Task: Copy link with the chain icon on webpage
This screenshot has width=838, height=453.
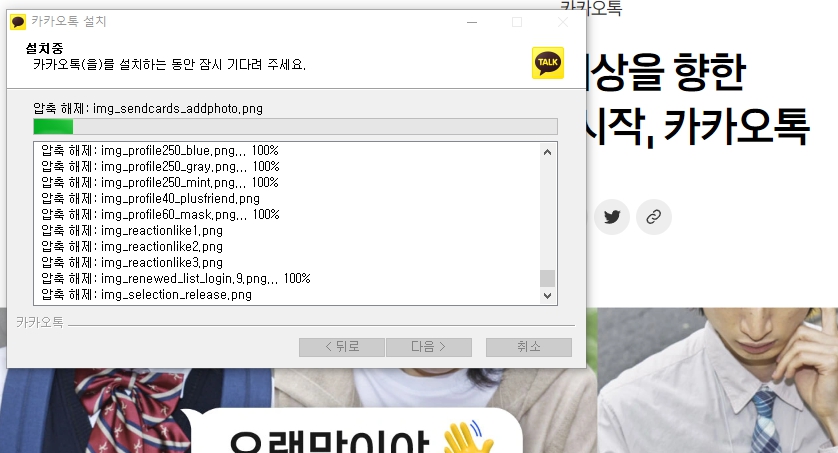Action: [654, 217]
